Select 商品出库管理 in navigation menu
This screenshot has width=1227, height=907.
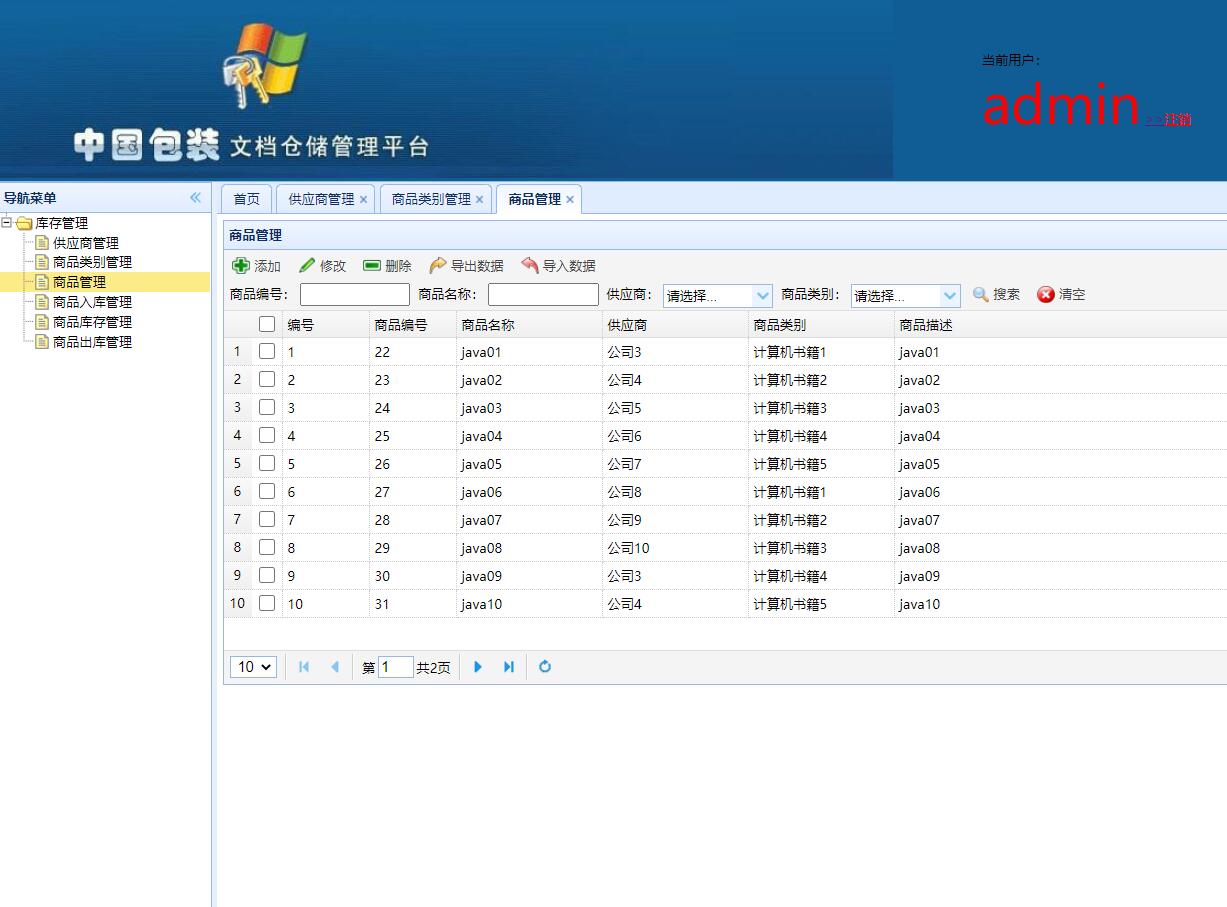(89, 341)
